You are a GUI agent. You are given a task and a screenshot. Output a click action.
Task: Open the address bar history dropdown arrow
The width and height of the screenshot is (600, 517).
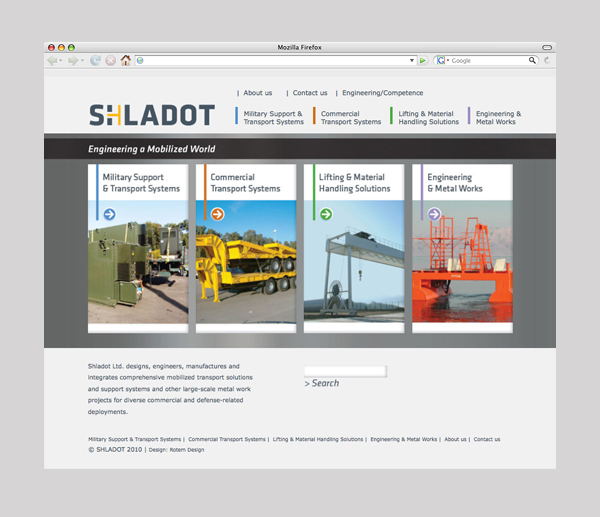412,60
